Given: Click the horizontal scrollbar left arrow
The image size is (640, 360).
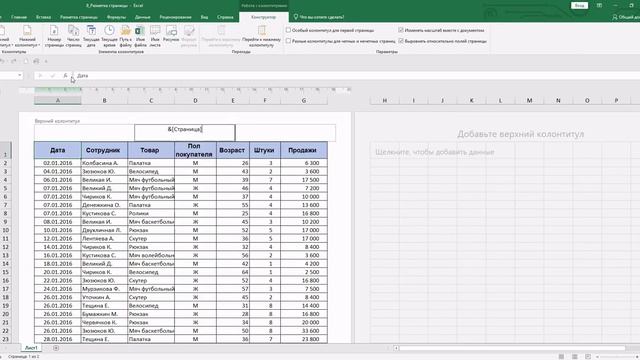Looking at the screenshot, I should point(396,348).
